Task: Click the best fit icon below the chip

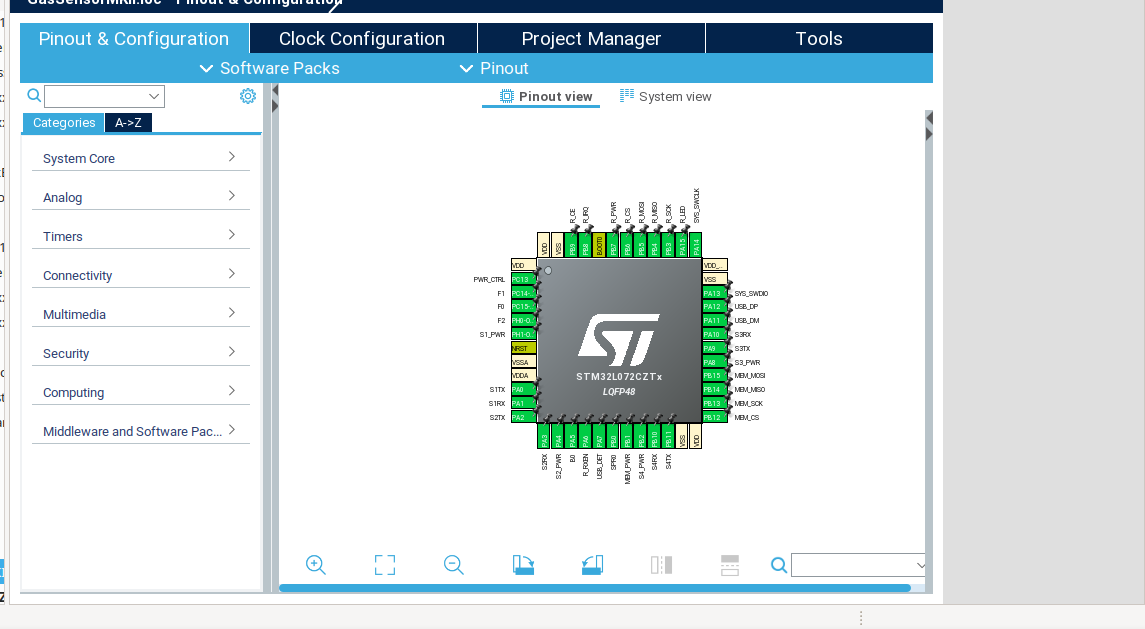Action: 384,565
